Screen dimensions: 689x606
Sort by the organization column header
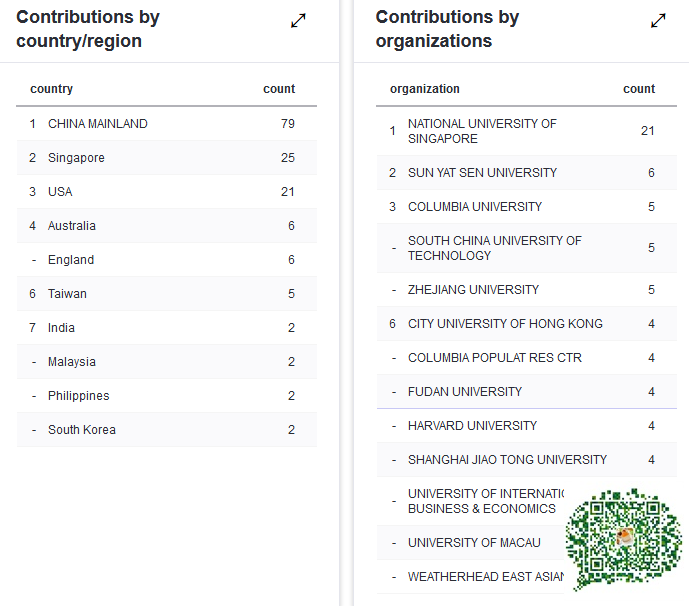coord(424,89)
